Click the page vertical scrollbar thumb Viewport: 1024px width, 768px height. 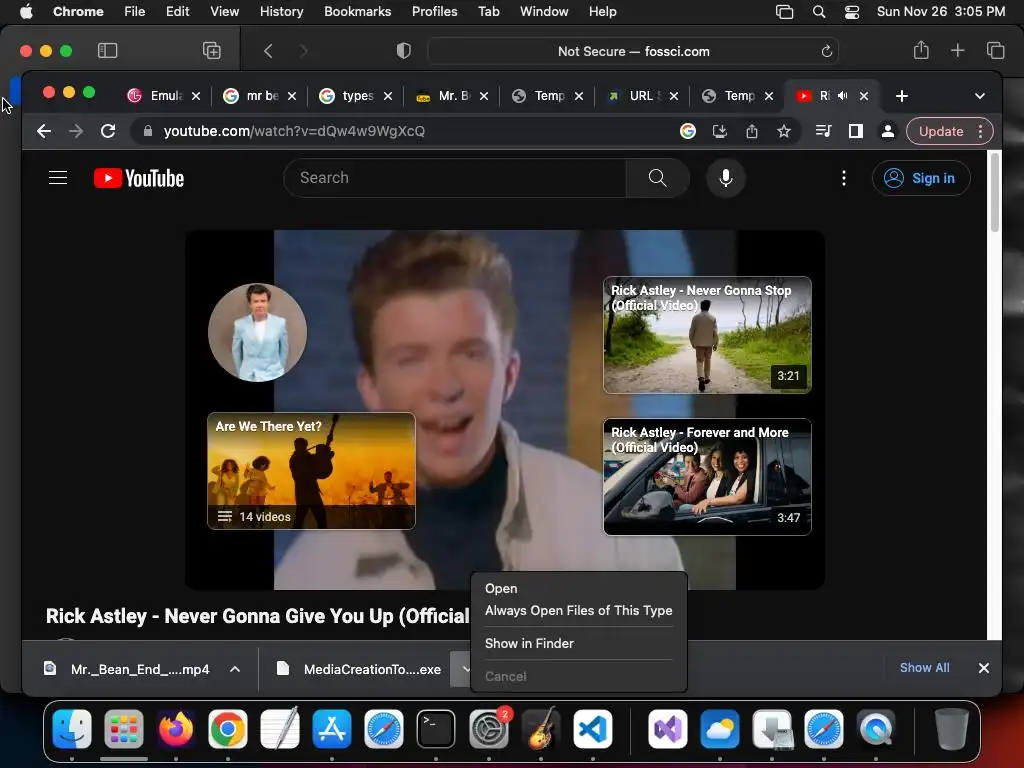[995, 193]
